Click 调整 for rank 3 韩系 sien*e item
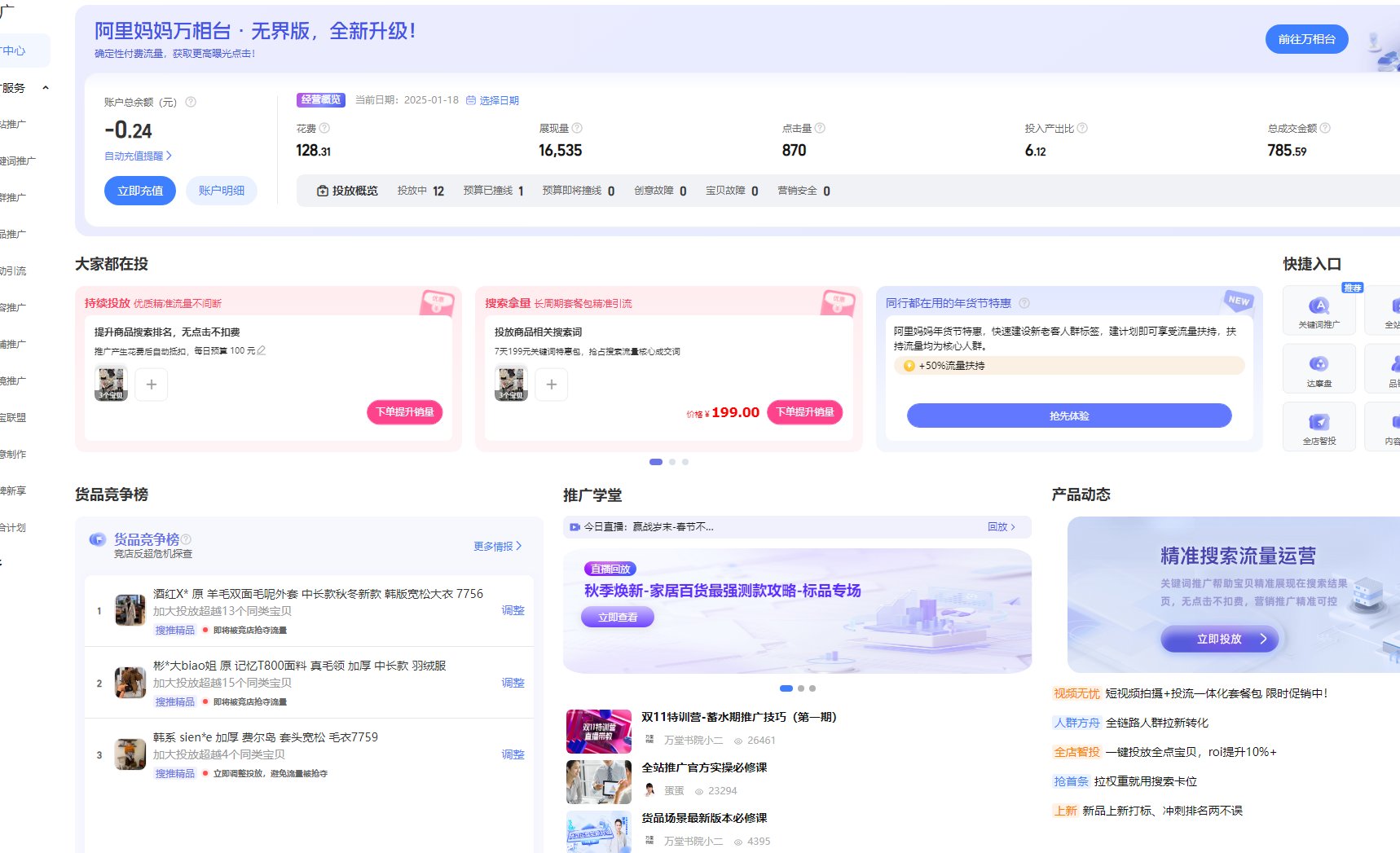The width and height of the screenshot is (1400, 853). pyautogui.click(x=513, y=754)
